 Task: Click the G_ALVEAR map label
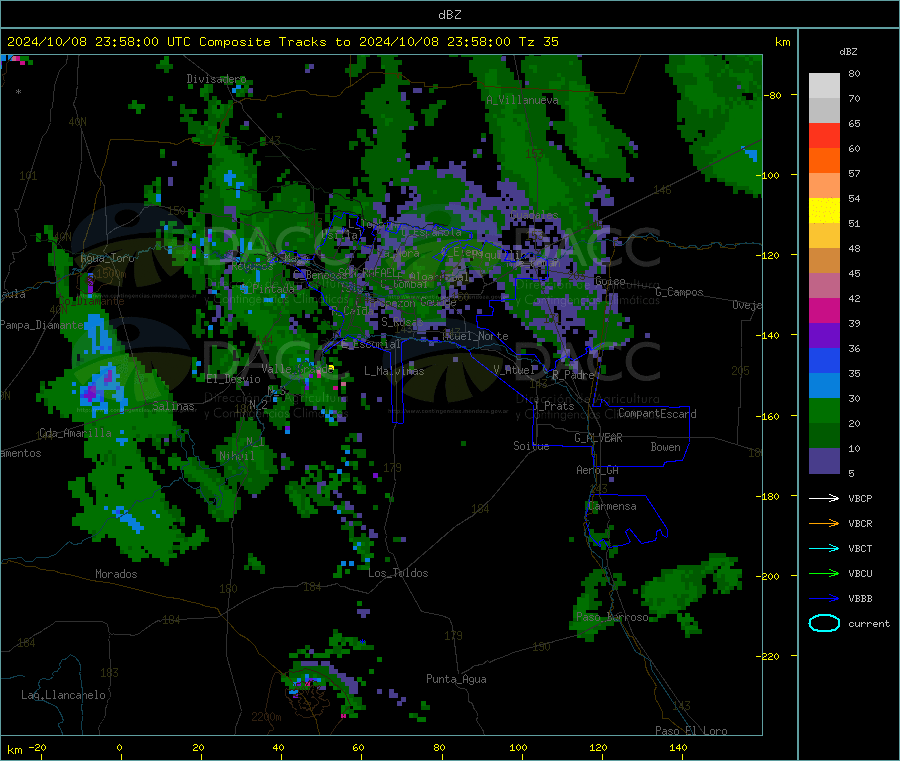click(598, 438)
